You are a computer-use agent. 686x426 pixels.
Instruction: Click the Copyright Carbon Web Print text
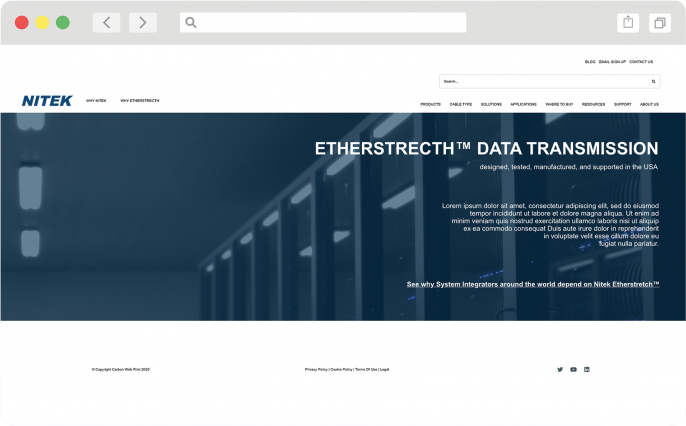(121, 370)
